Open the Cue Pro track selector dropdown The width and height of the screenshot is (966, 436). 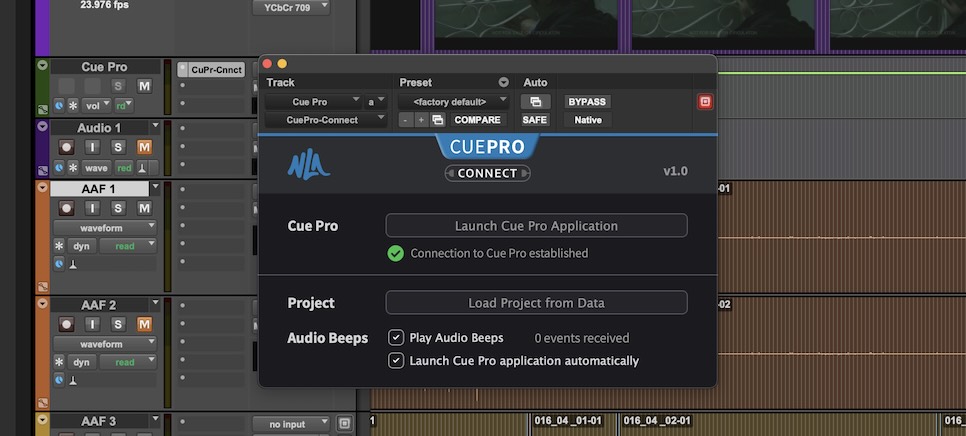pyautogui.click(x=314, y=102)
